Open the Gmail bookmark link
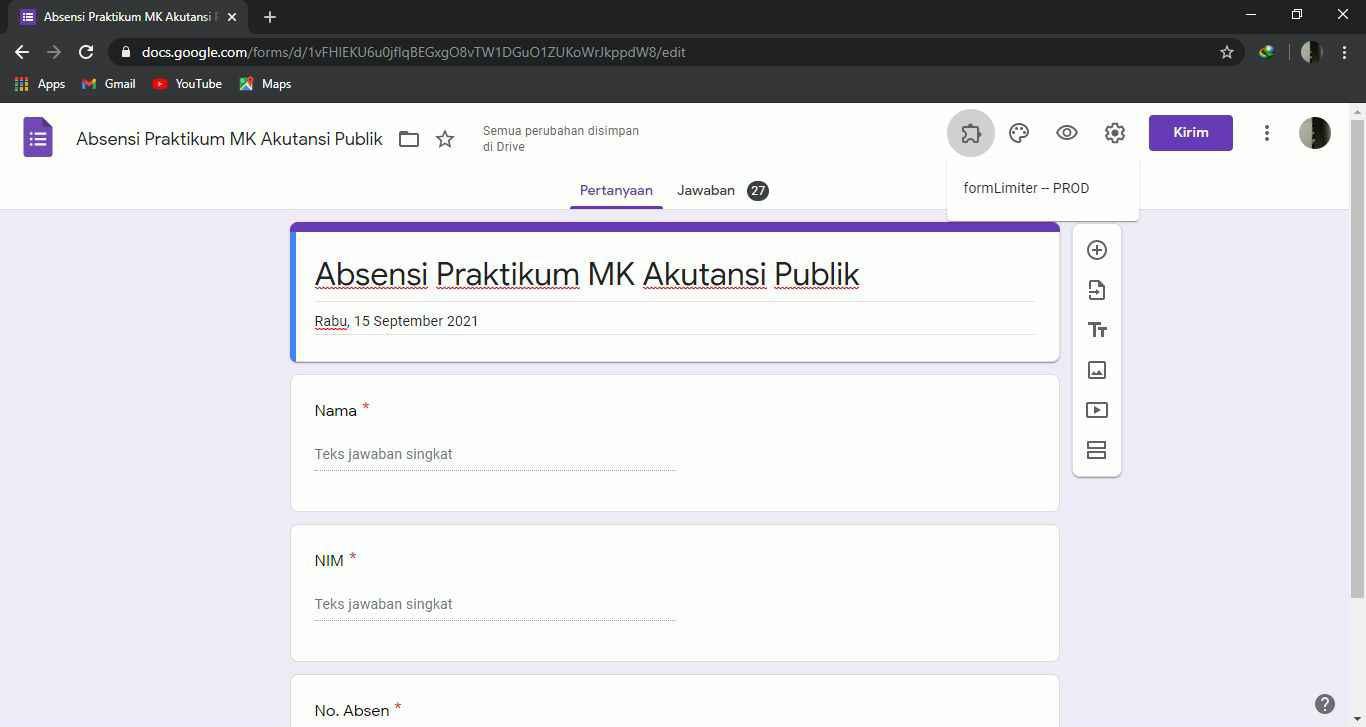Viewport: 1366px width, 727px height. [x=108, y=84]
